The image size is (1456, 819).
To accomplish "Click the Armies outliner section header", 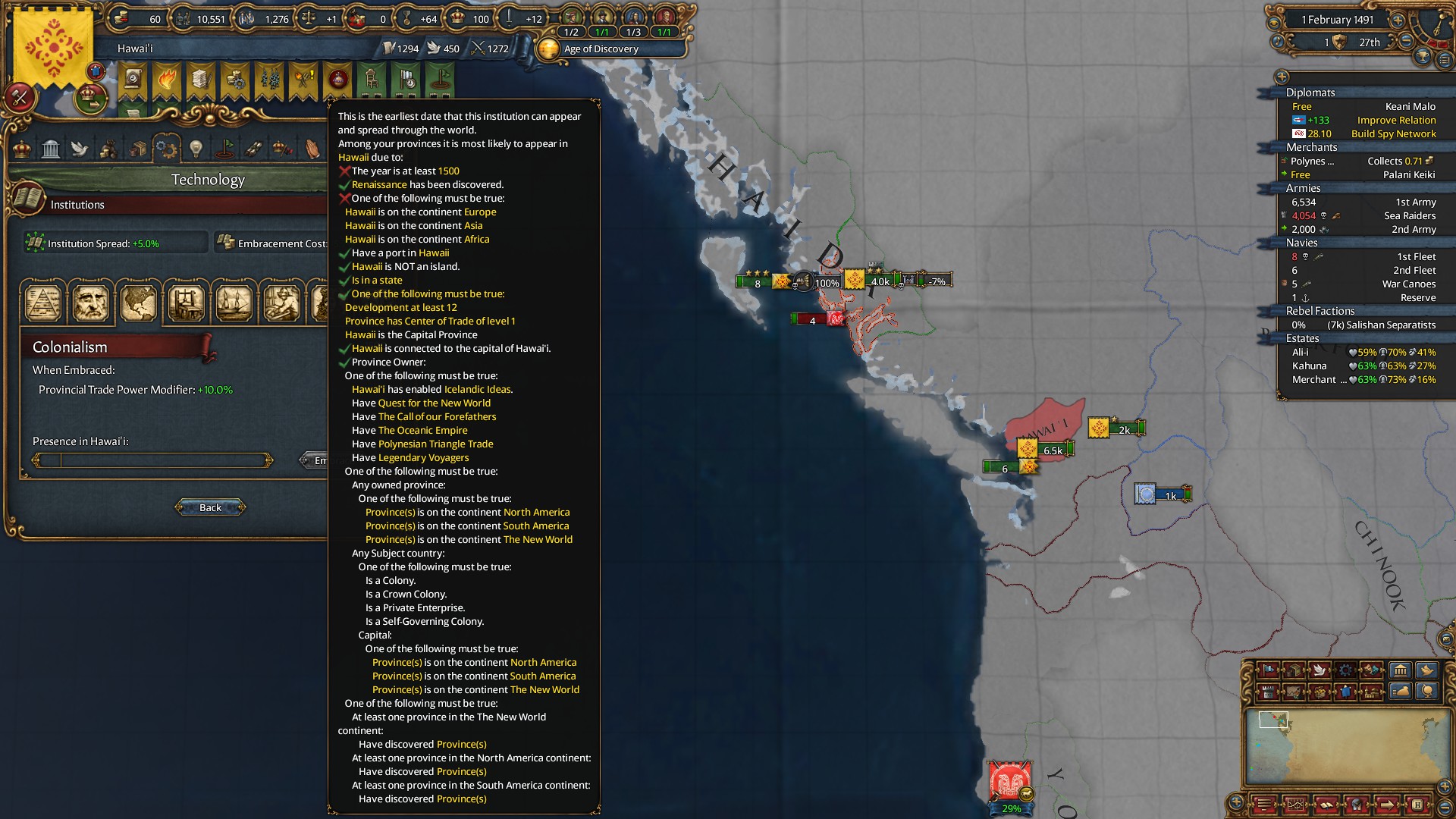I will pos(1303,188).
